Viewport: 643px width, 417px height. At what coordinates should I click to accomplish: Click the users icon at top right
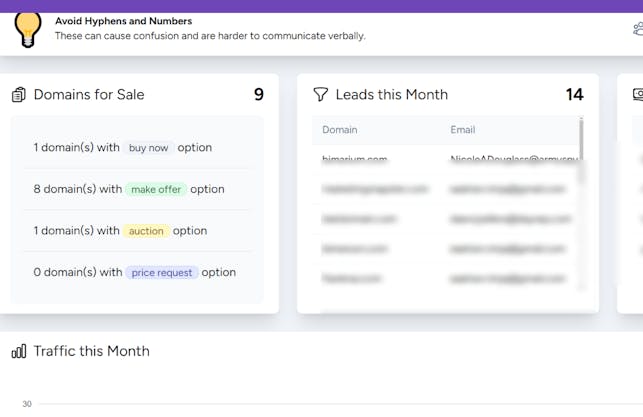point(638,29)
